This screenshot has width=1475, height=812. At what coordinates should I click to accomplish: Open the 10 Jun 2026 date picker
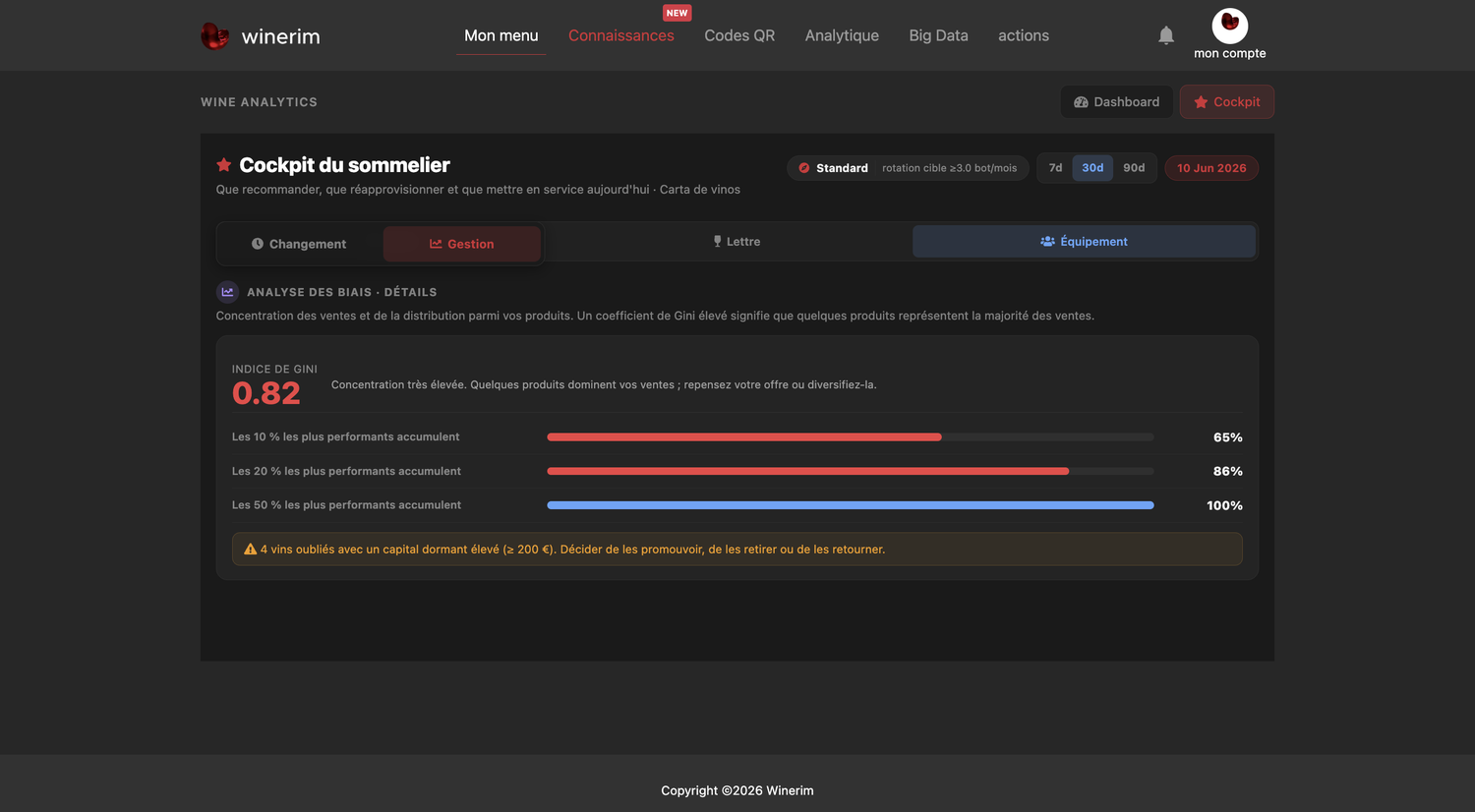point(1211,168)
